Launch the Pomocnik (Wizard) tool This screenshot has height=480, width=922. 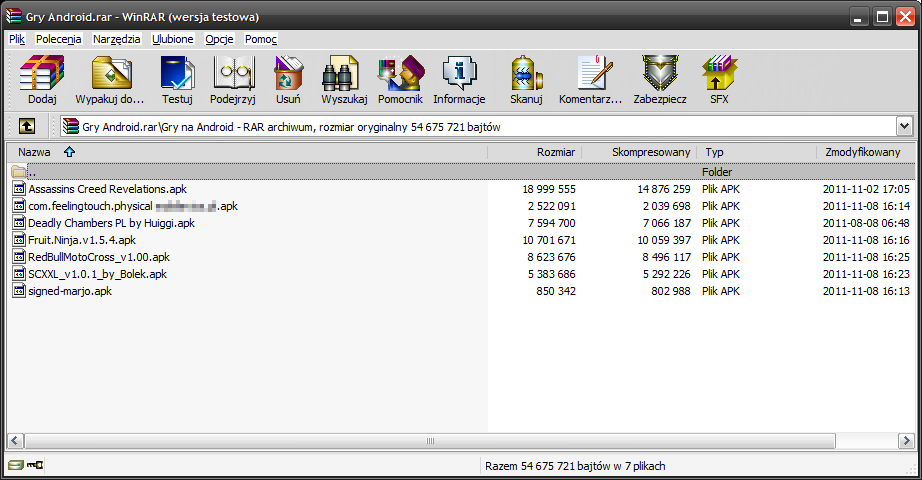click(400, 80)
